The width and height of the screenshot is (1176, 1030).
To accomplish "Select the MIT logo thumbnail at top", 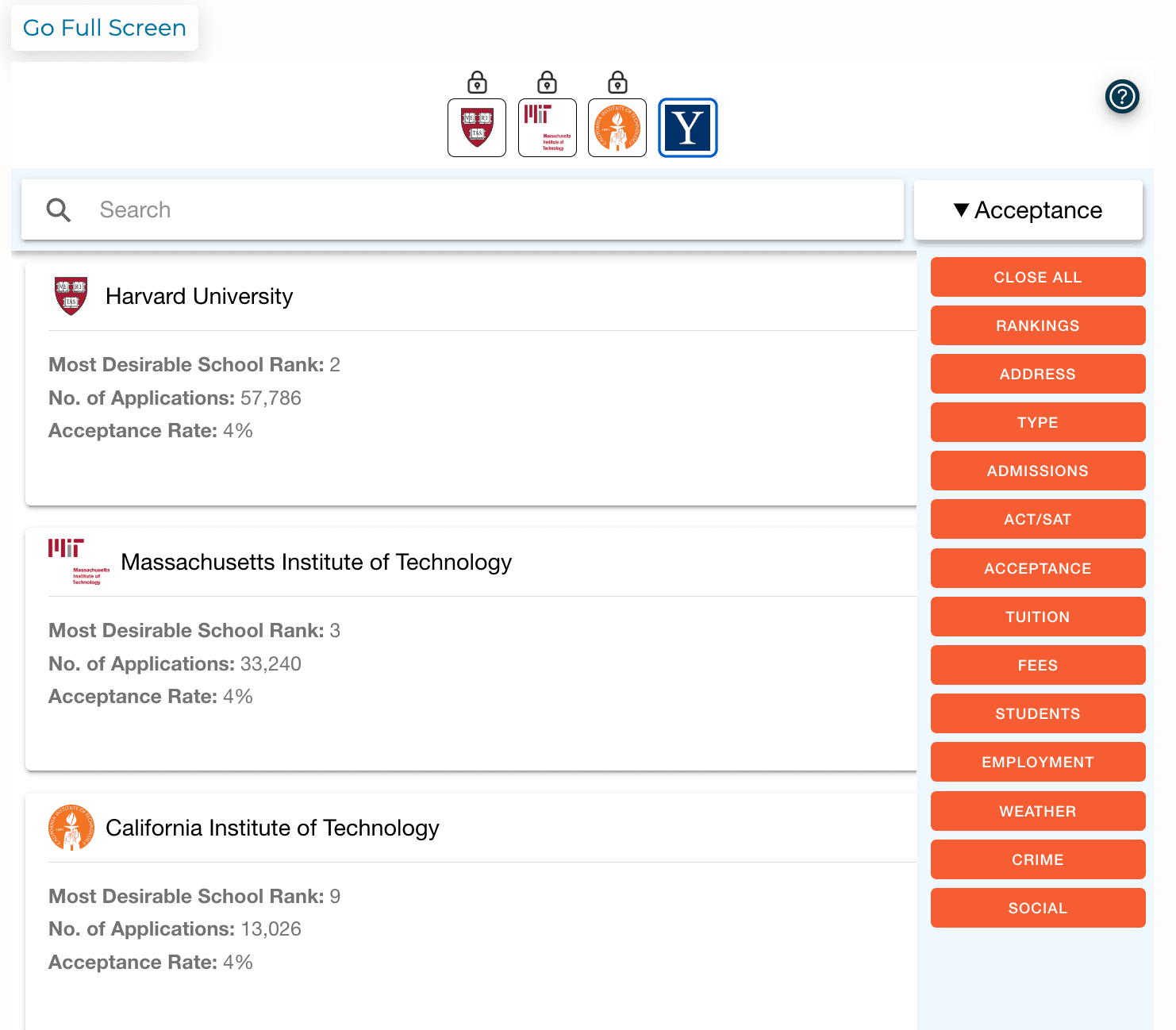I will [x=548, y=128].
